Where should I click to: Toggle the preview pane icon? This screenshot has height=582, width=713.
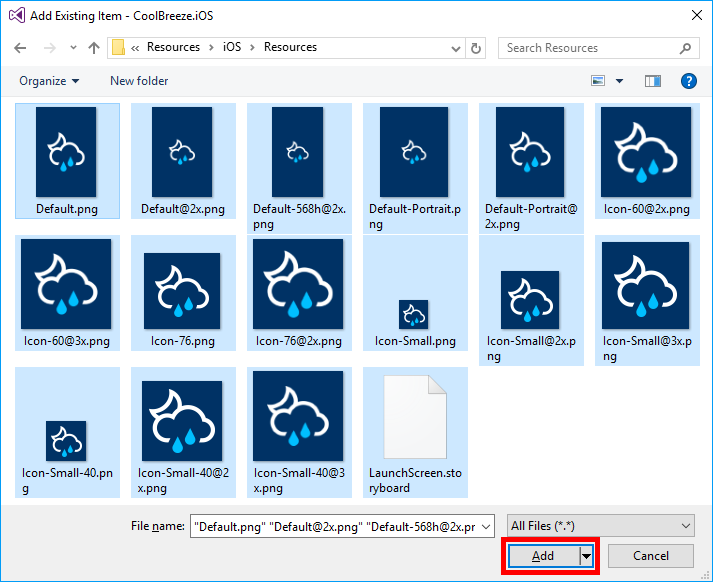pos(653,81)
